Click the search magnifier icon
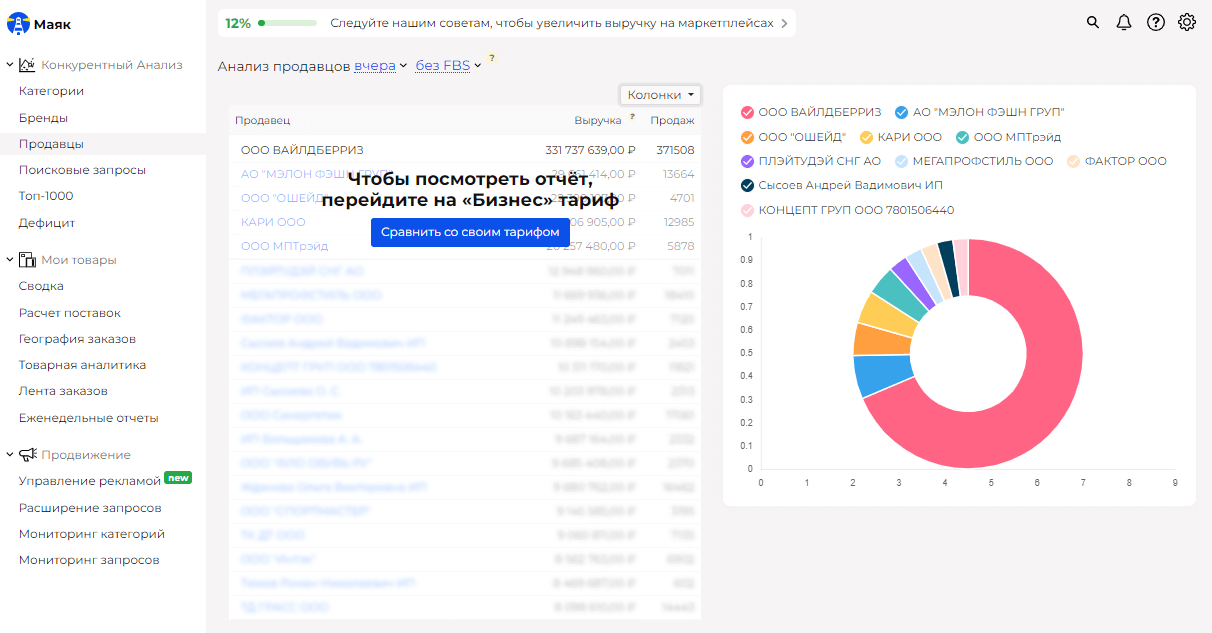The height and width of the screenshot is (633, 1212). [1093, 23]
